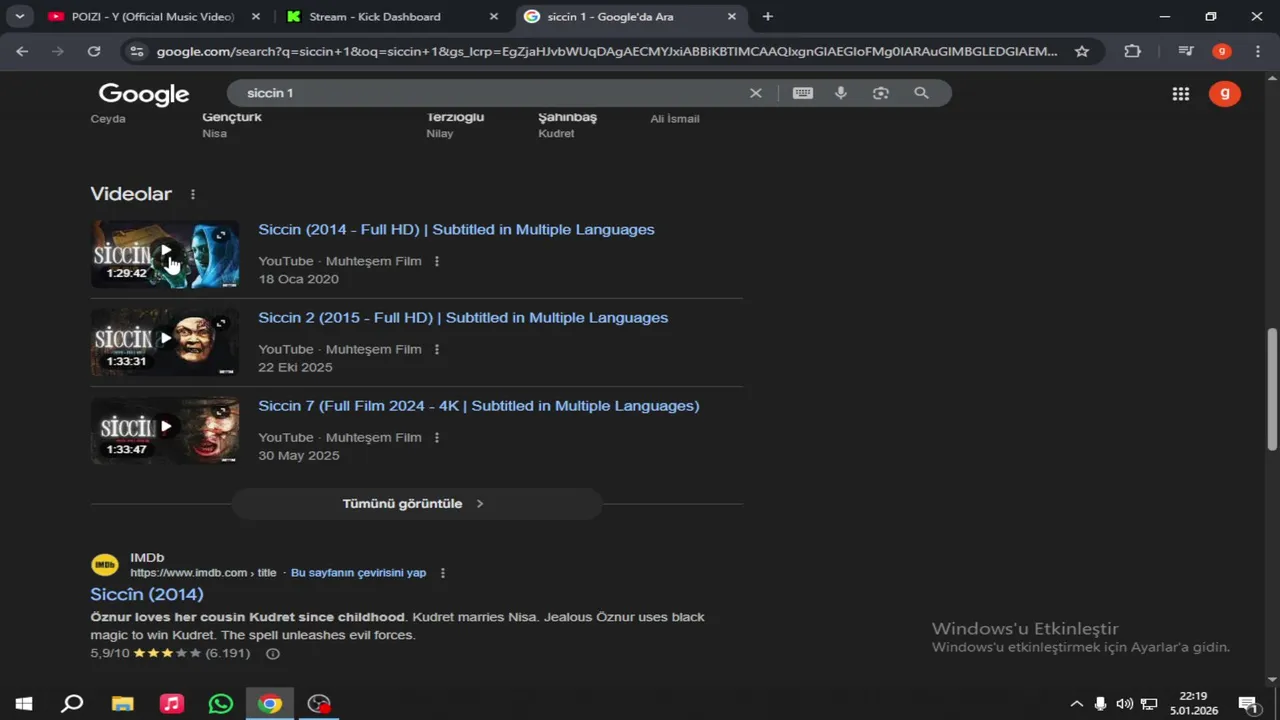Close the Kick Dashboard tab
This screenshot has height=720, width=1280.
tap(494, 17)
